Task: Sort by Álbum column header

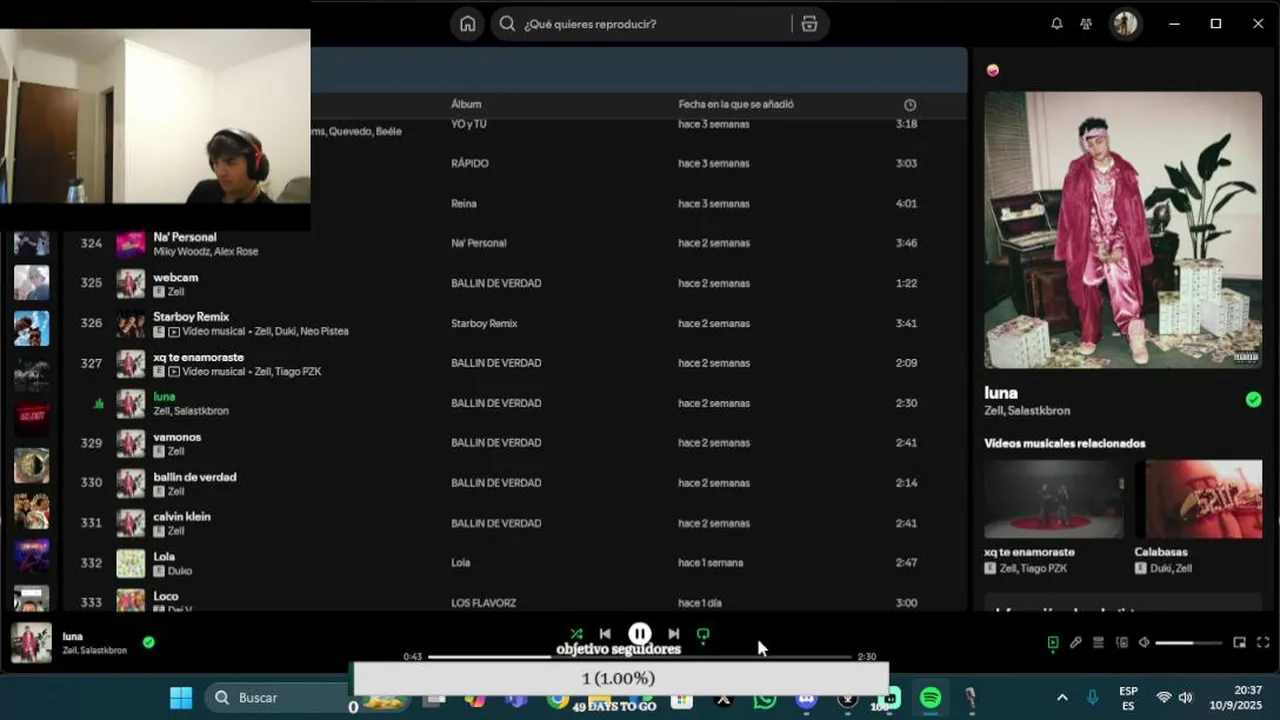Action: click(x=466, y=104)
